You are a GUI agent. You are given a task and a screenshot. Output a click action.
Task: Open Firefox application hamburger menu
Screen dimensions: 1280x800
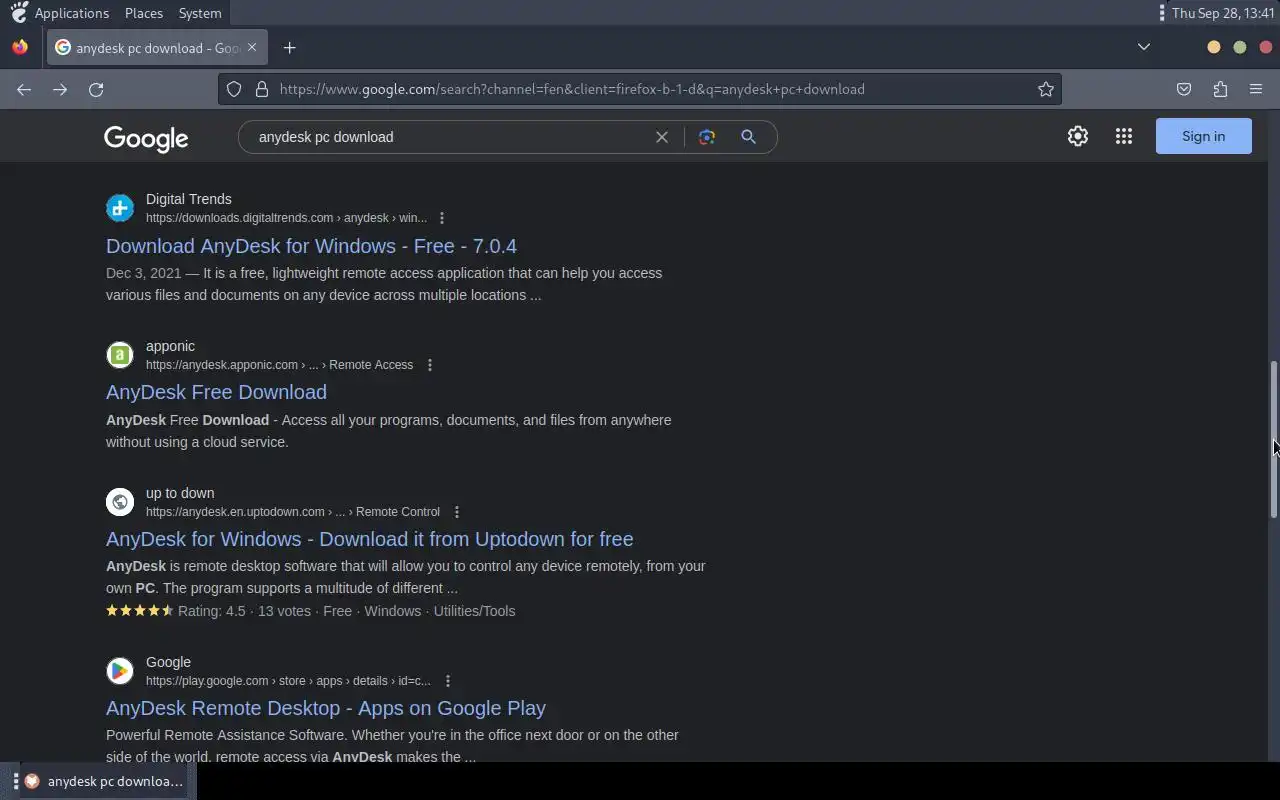(x=1256, y=89)
